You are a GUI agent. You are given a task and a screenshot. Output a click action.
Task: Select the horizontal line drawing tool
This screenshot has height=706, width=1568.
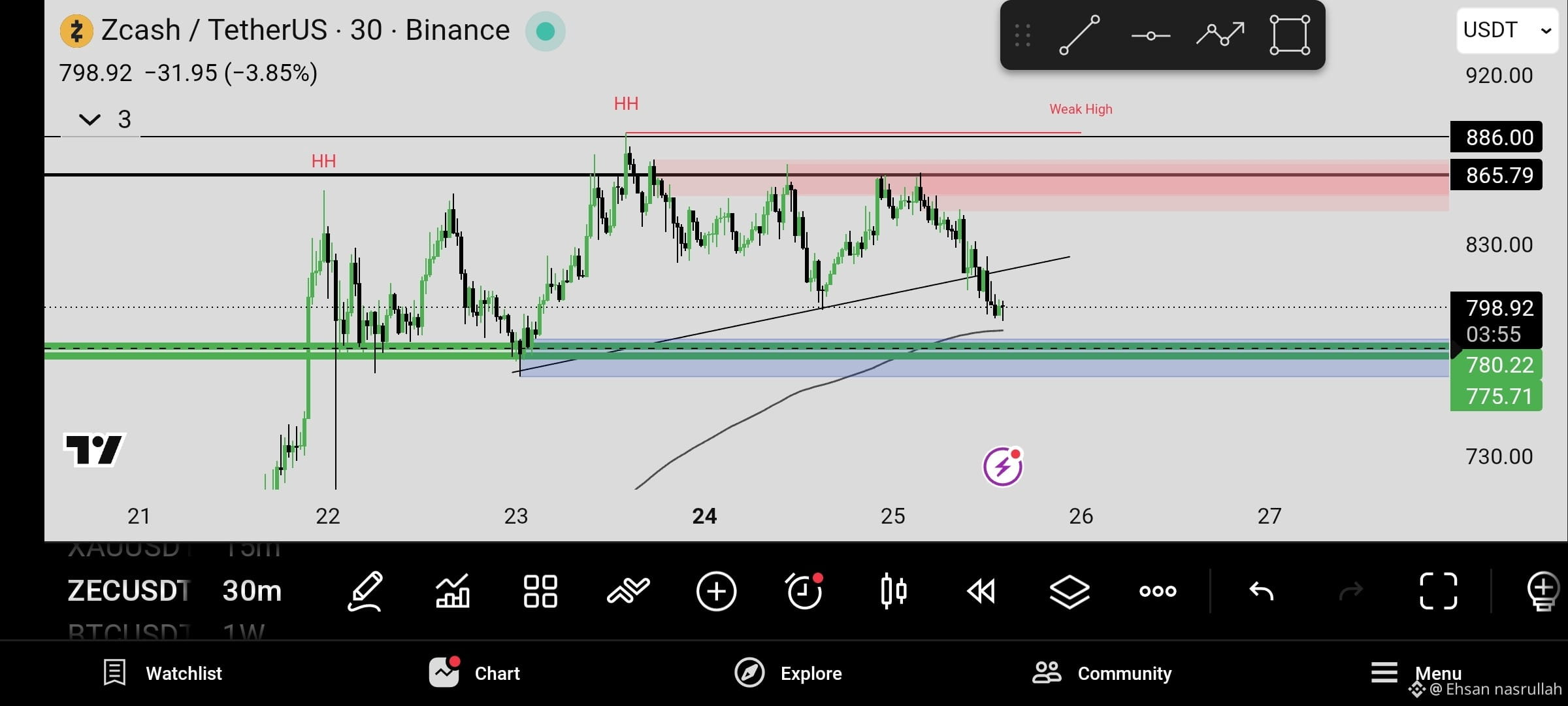click(x=1151, y=35)
